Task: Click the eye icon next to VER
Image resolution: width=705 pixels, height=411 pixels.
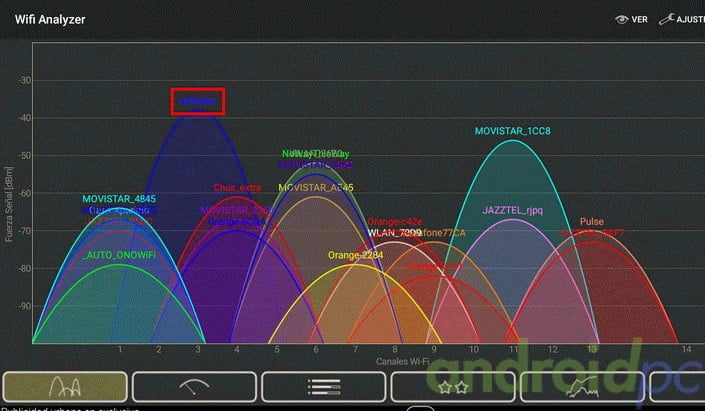Action: 620,19
